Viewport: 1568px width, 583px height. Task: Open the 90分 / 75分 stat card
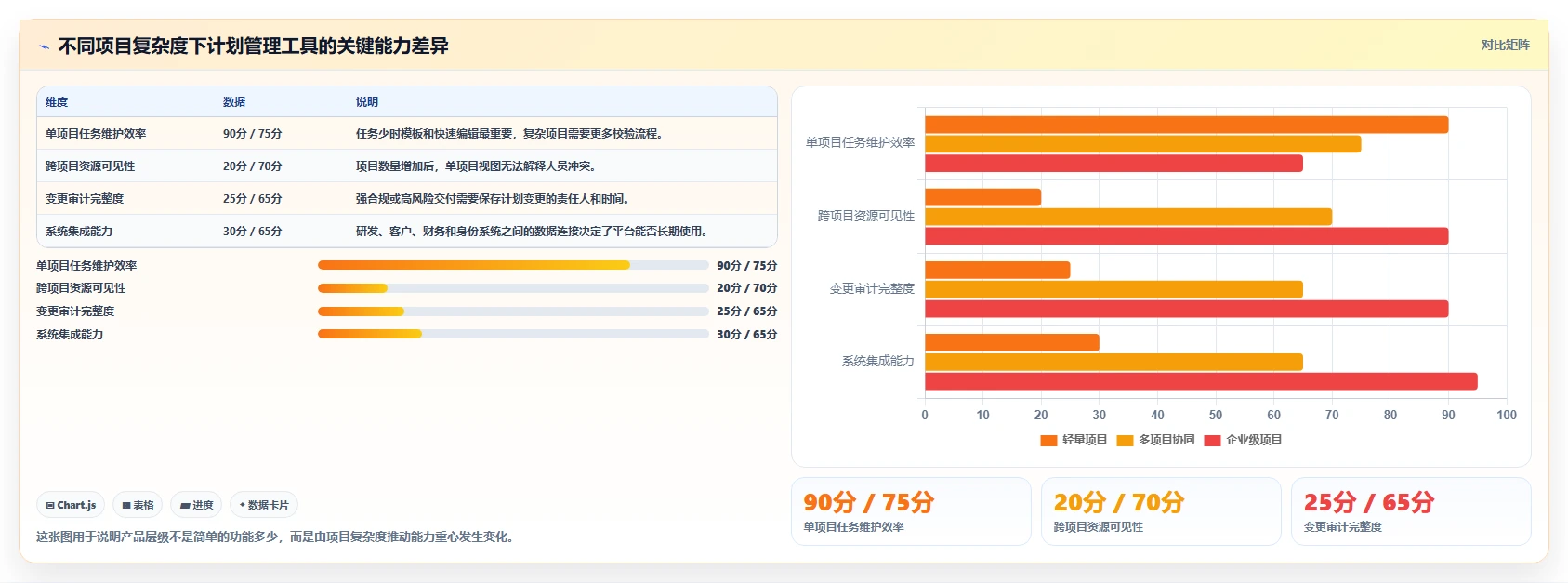(911, 511)
